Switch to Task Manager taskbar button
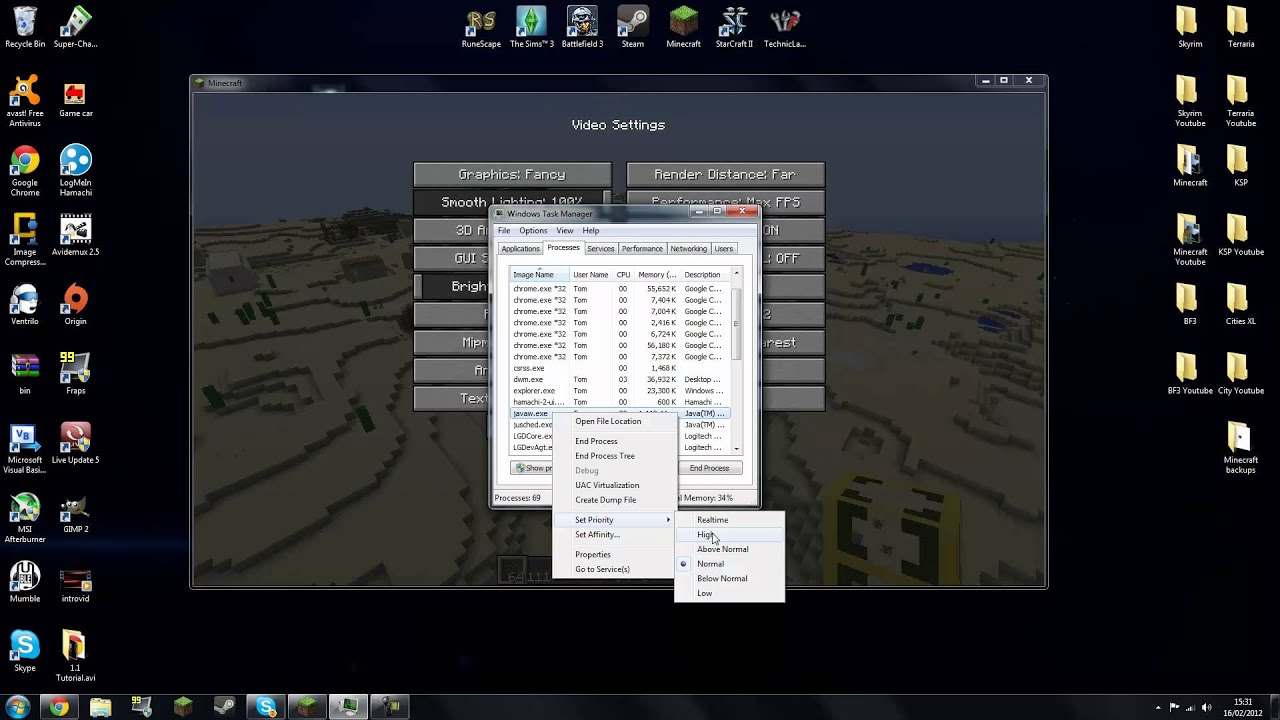 348,707
